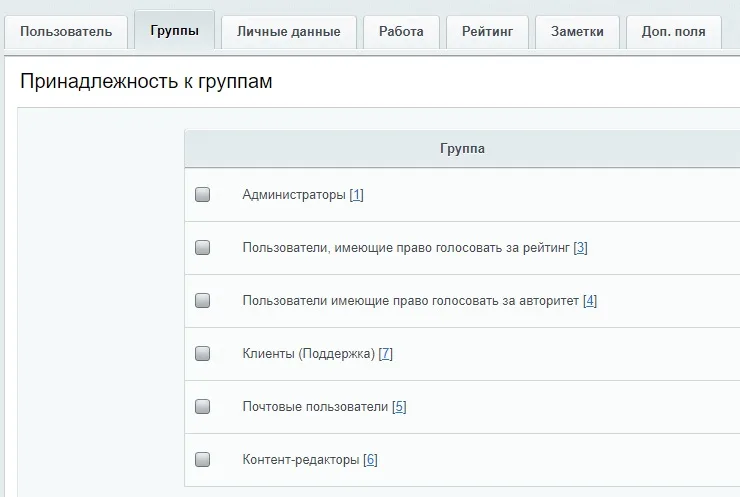Click link [7] beside Клиенты (Поддержка)
The height and width of the screenshot is (497, 740).
click(x=386, y=354)
